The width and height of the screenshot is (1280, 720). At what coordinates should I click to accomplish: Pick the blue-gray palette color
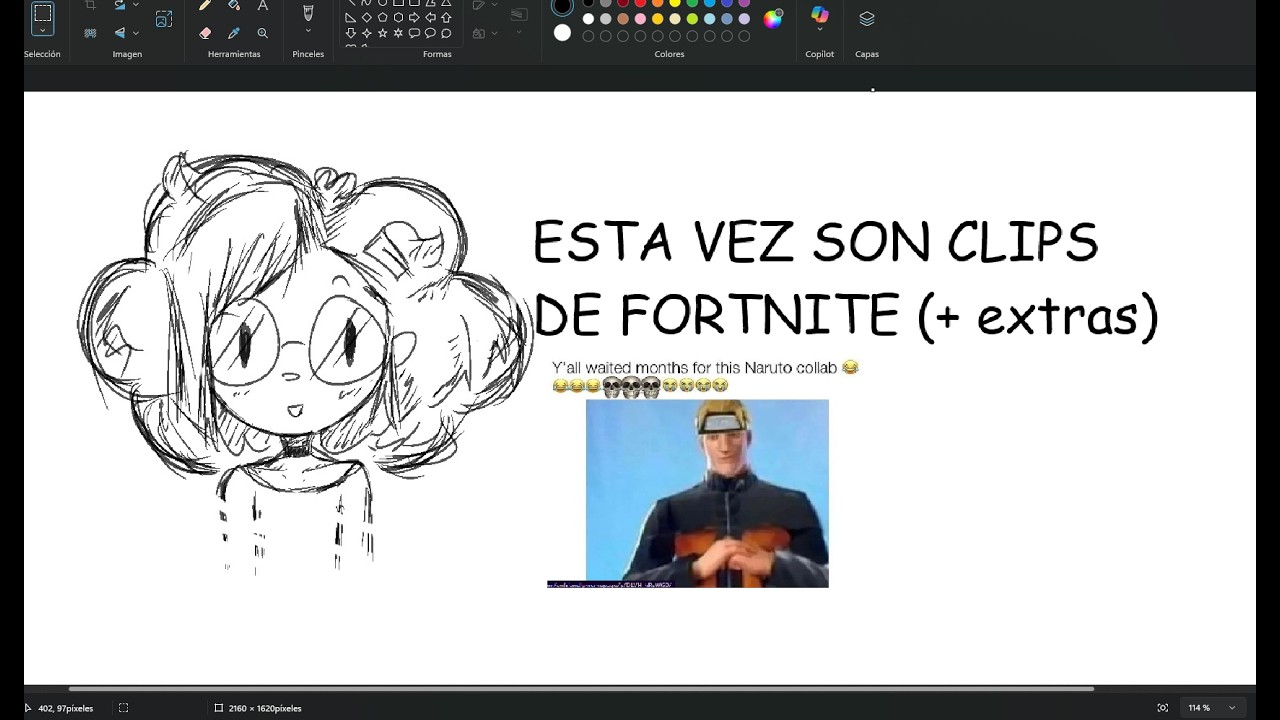(x=727, y=19)
